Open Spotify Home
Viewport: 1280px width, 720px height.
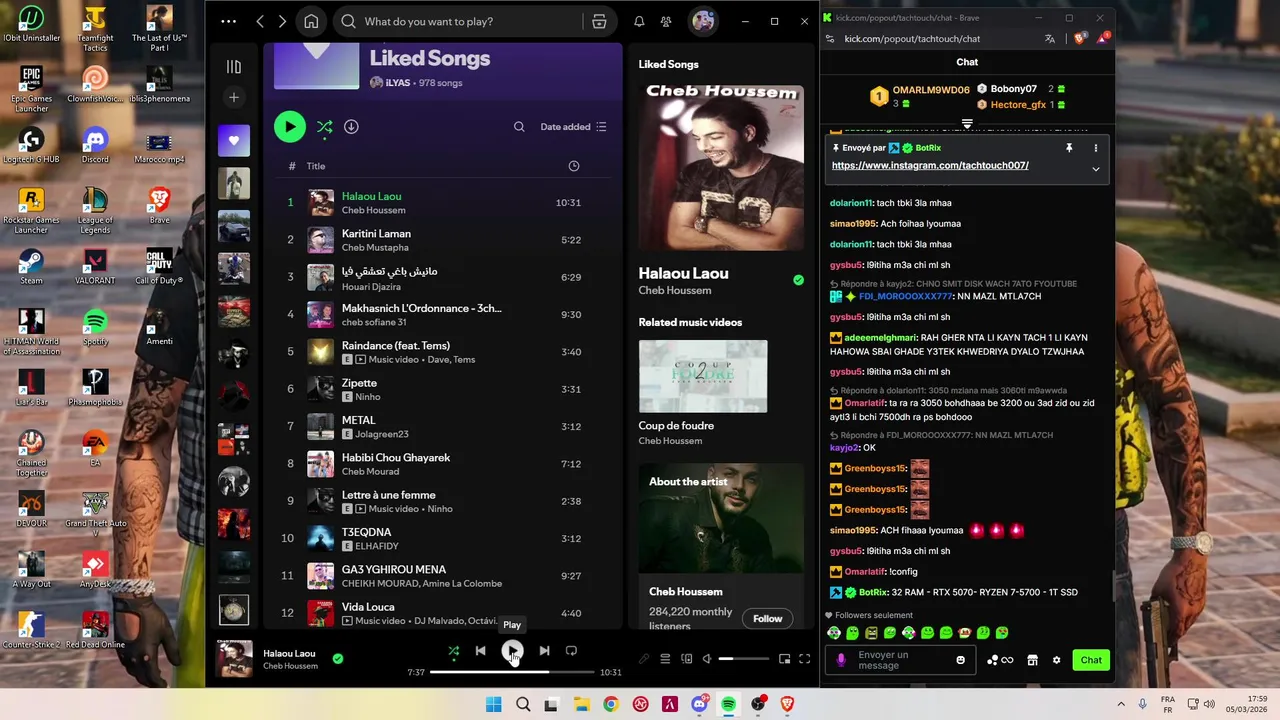coord(311,21)
